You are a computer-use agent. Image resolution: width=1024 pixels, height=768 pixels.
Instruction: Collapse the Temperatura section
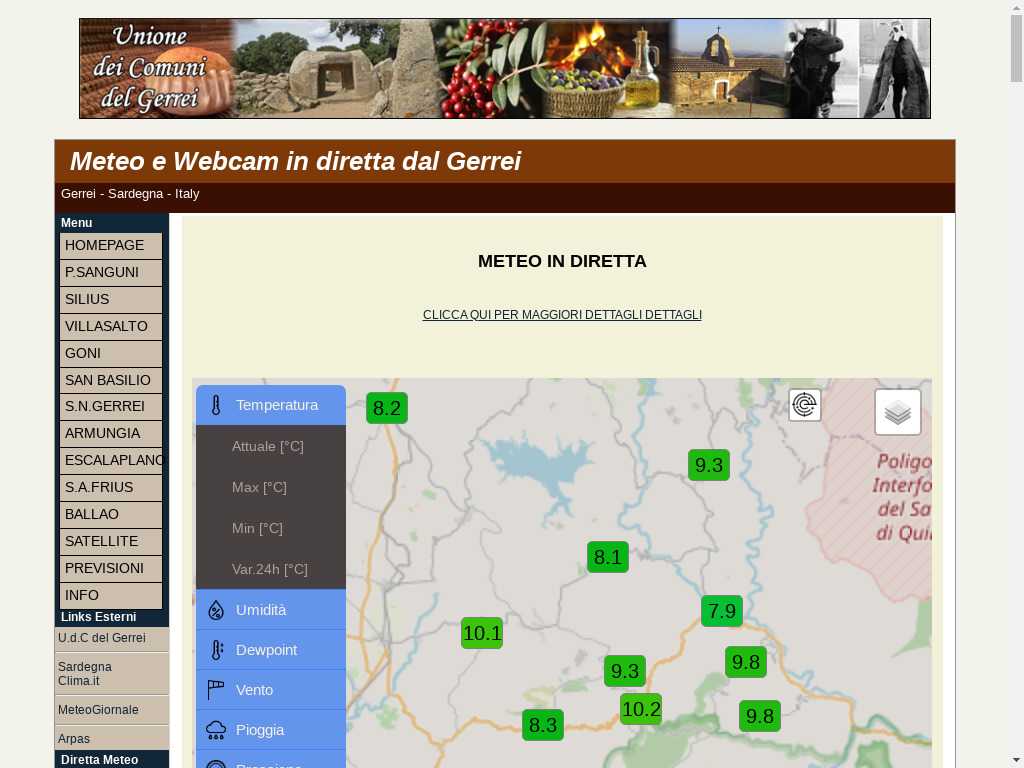277,405
